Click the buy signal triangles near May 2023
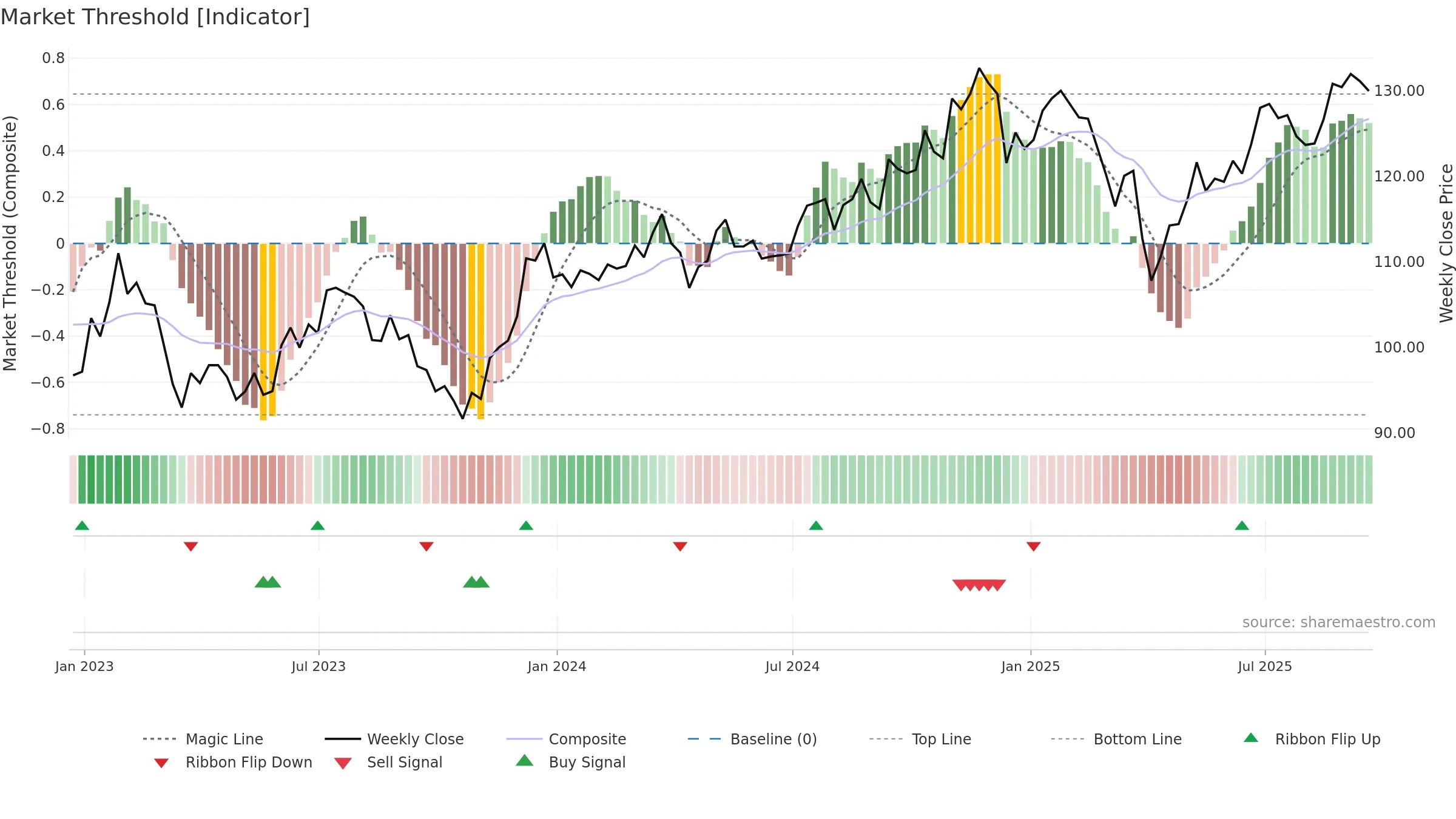Viewport: 1456px width, 819px height. [x=268, y=582]
